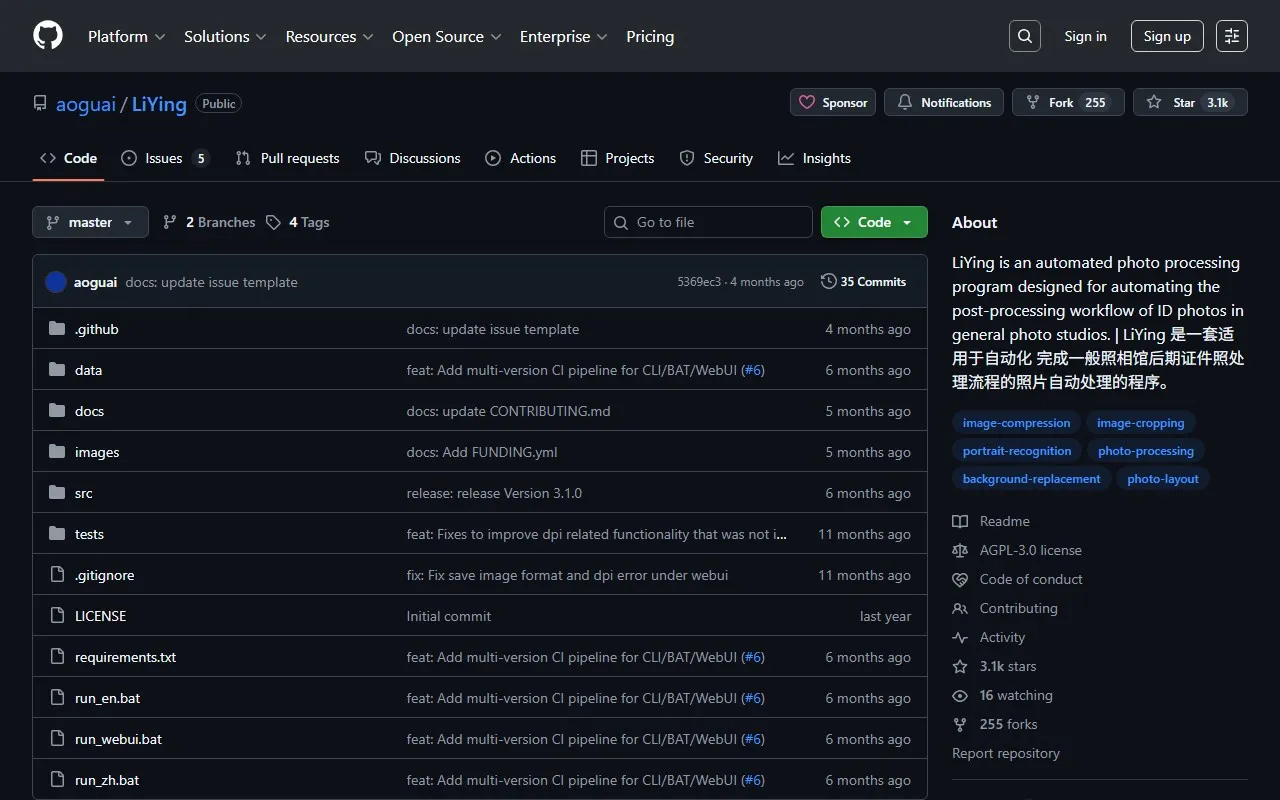Go to the Insights tab

point(814,158)
